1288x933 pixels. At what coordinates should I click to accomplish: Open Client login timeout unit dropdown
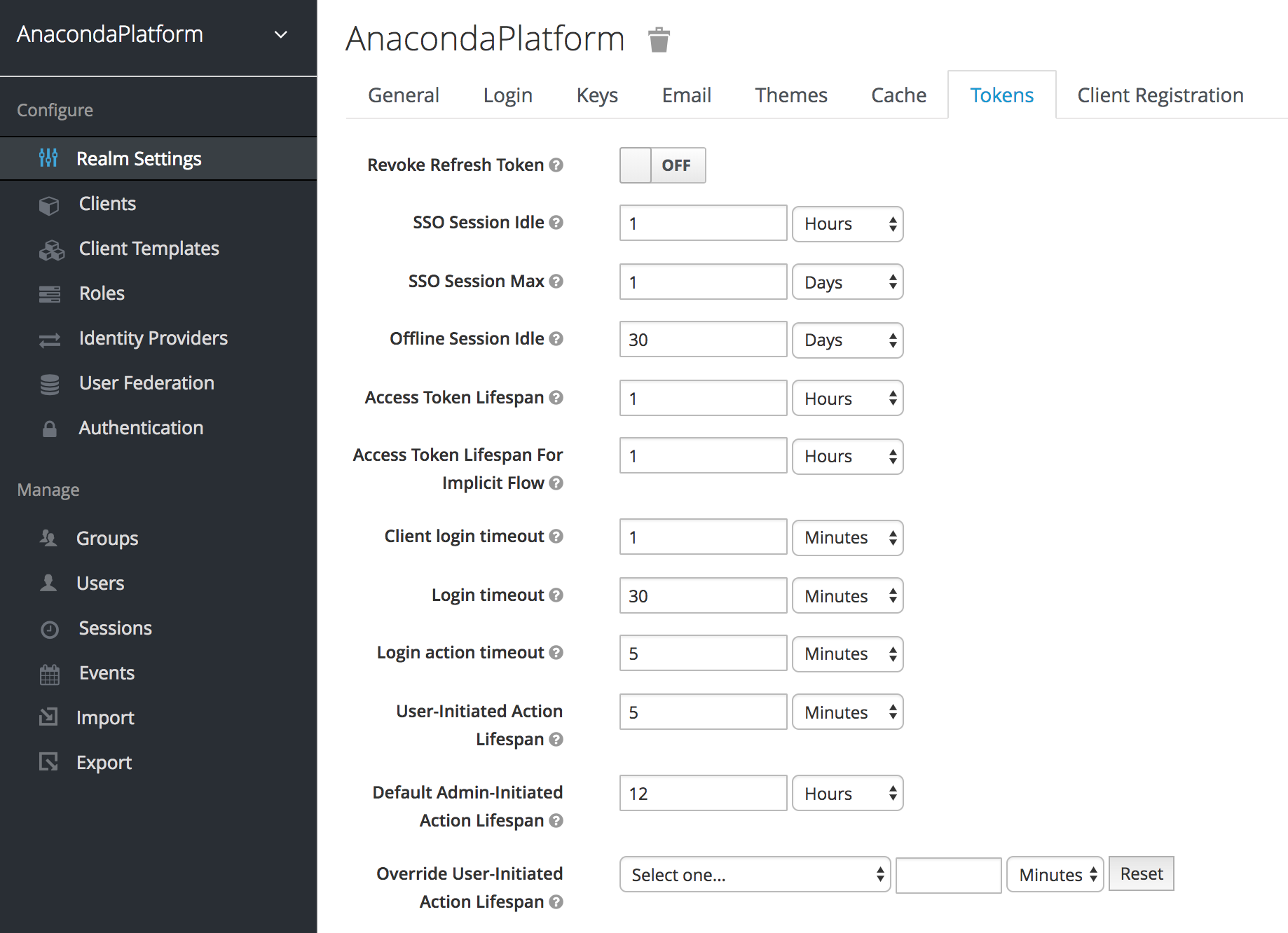coord(847,538)
